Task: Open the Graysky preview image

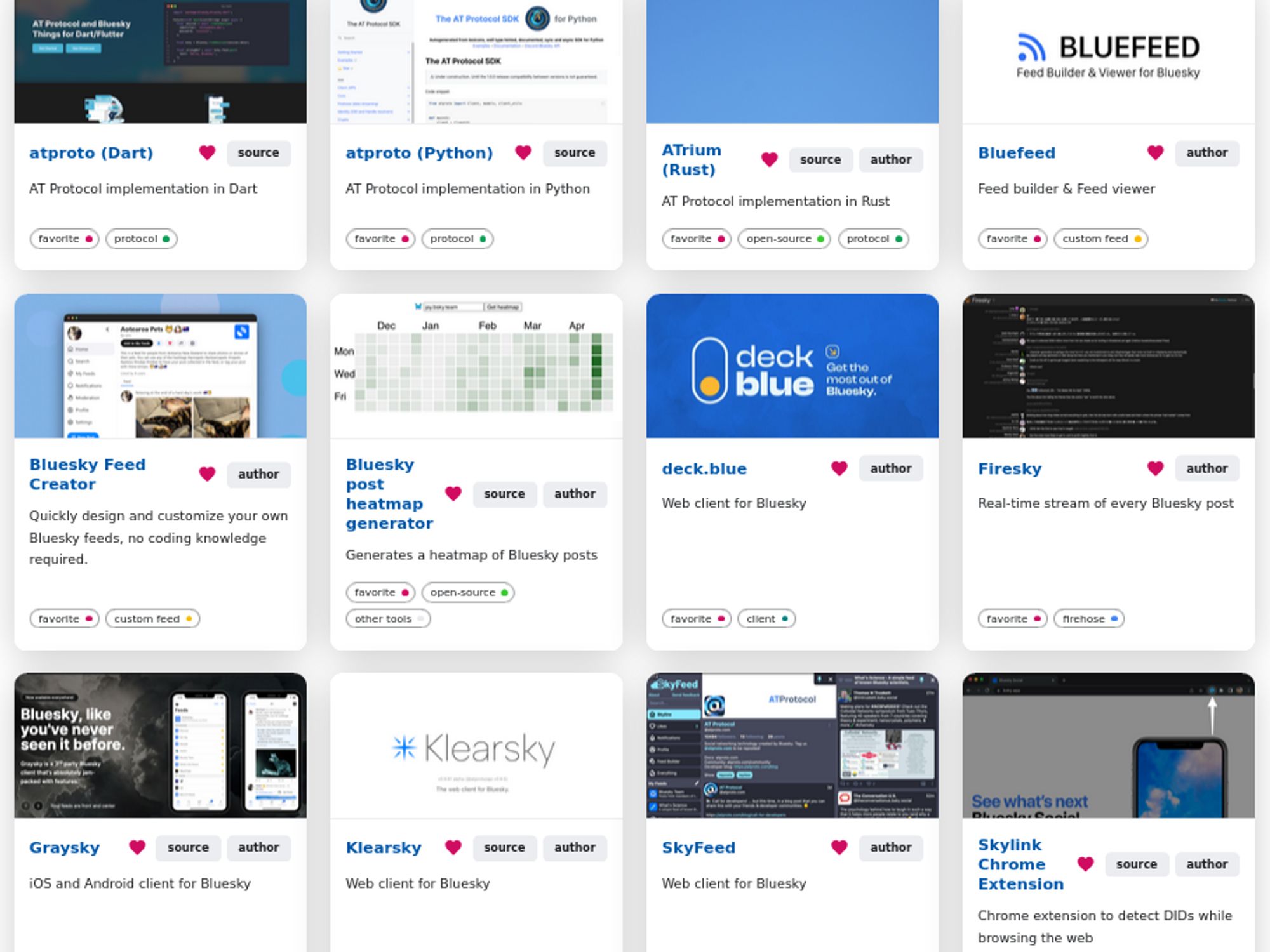Action: coord(160,746)
